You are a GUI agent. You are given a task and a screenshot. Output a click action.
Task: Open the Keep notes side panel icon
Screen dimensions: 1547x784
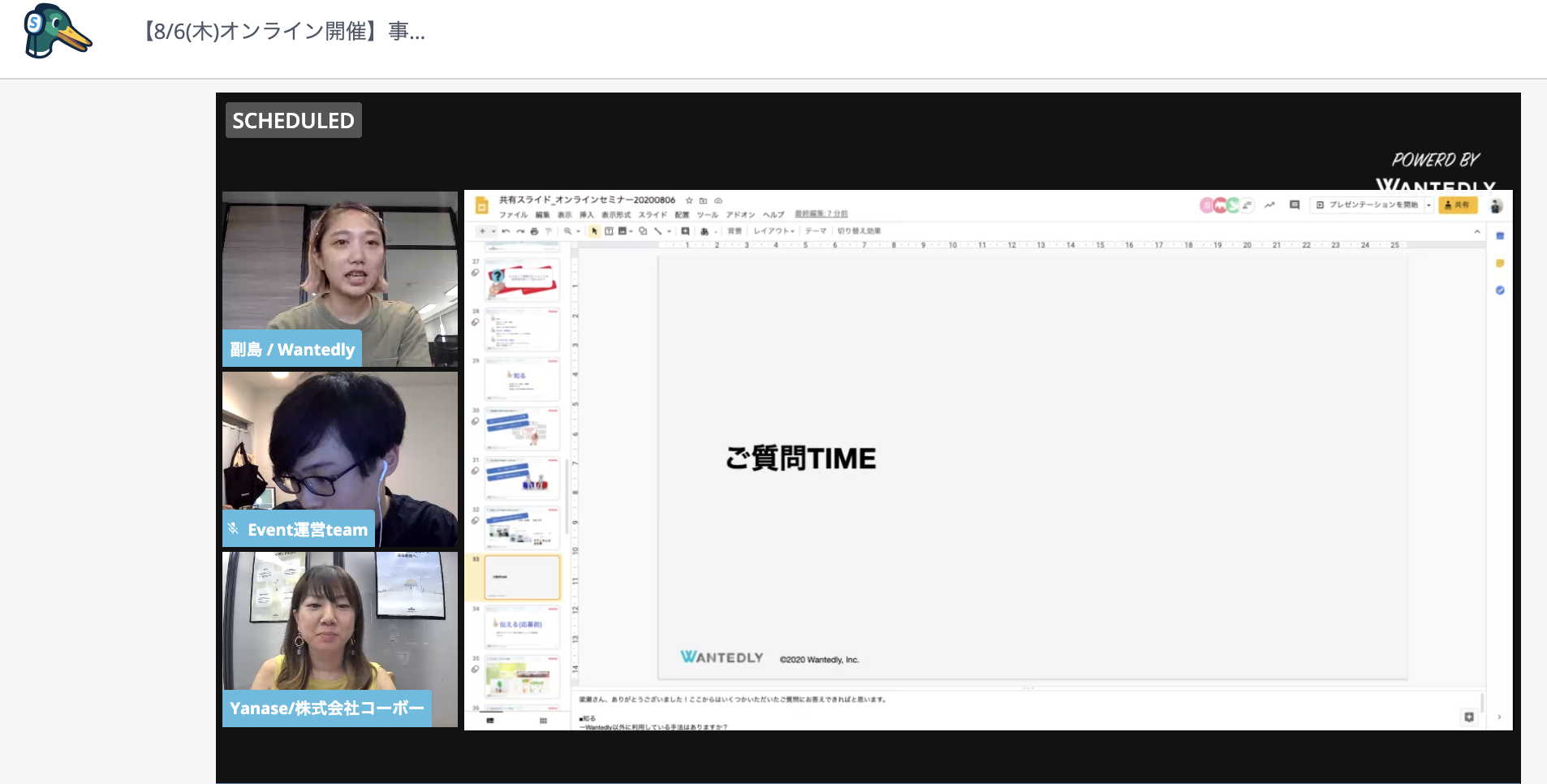tap(1500, 263)
